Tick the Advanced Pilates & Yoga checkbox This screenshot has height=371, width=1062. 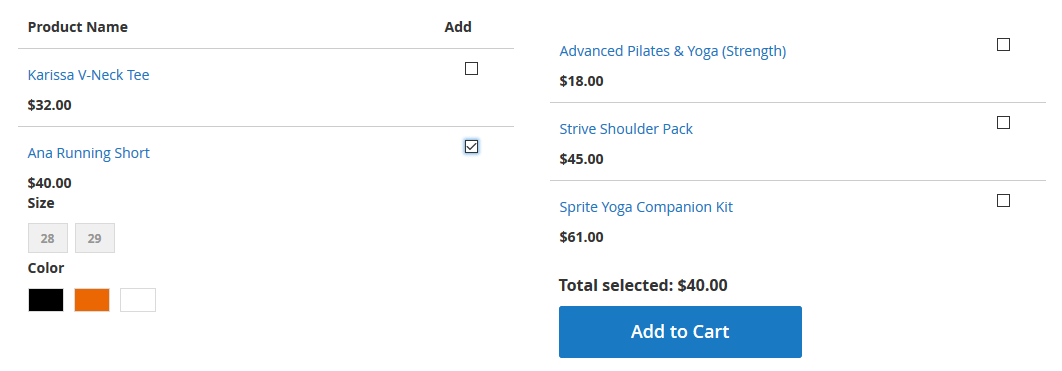click(1003, 45)
